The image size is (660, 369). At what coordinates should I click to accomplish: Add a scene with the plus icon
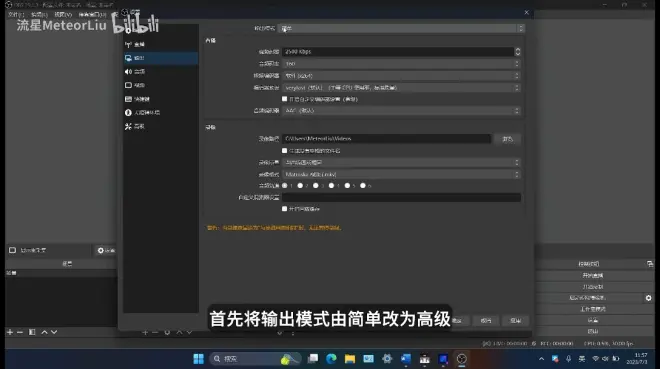click(x=10, y=332)
